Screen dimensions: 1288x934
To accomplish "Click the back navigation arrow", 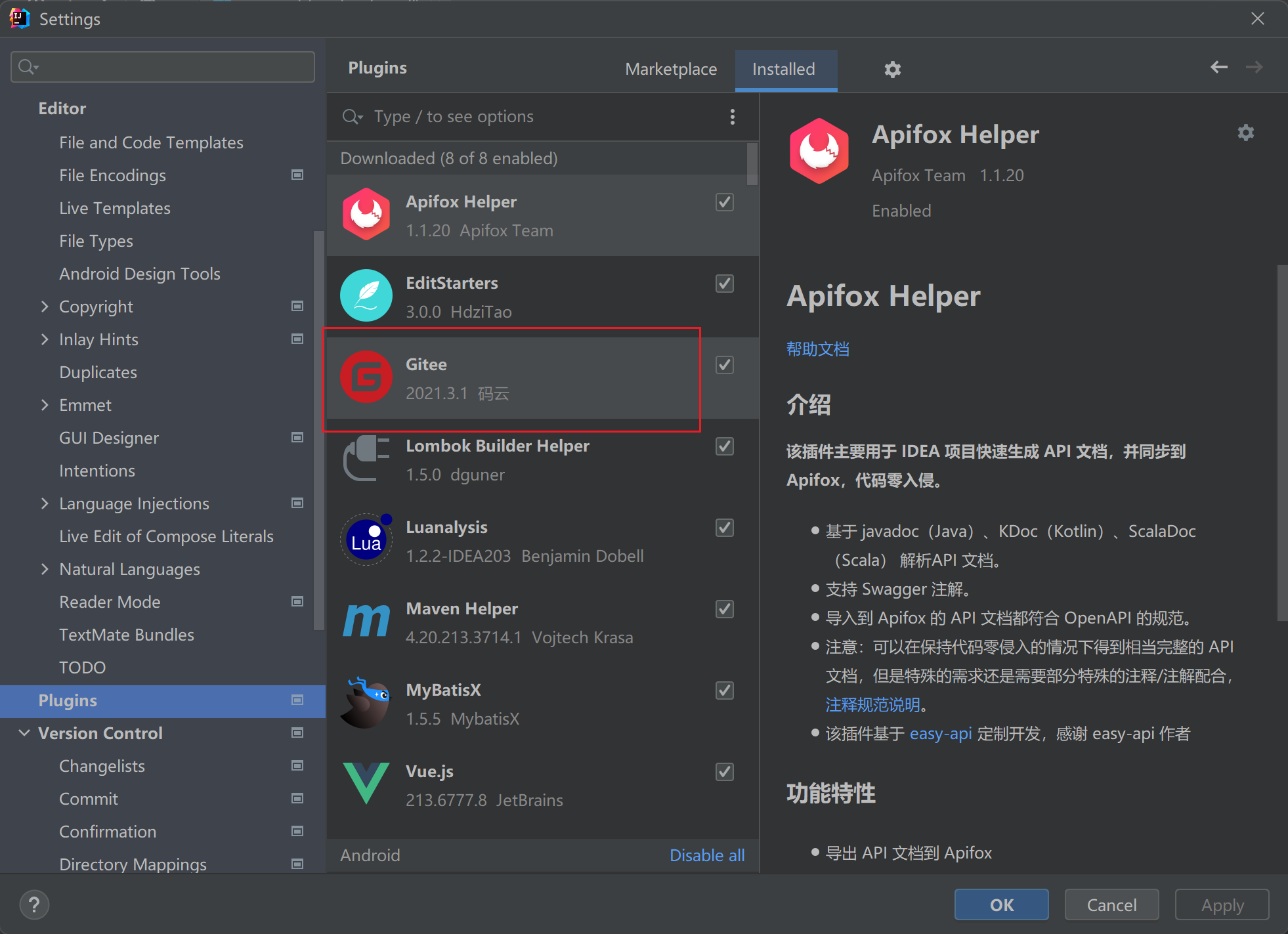I will (x=1219, y=67).
